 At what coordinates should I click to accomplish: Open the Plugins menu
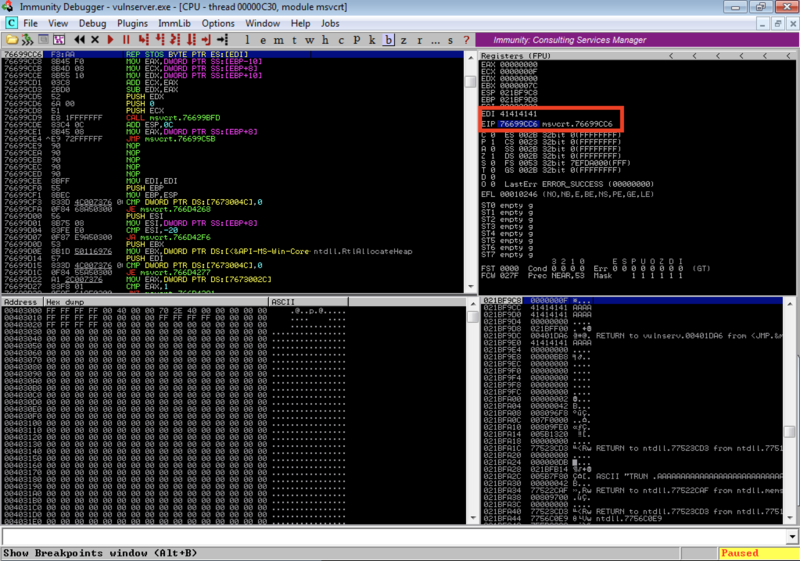point(132,23)
